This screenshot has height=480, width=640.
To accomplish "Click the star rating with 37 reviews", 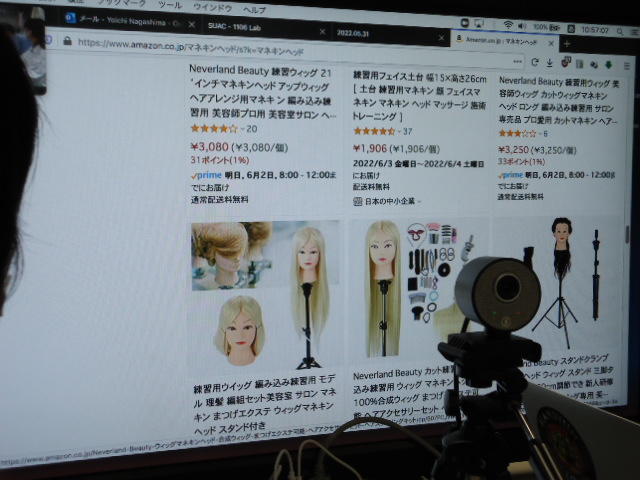I will (375, 131).
